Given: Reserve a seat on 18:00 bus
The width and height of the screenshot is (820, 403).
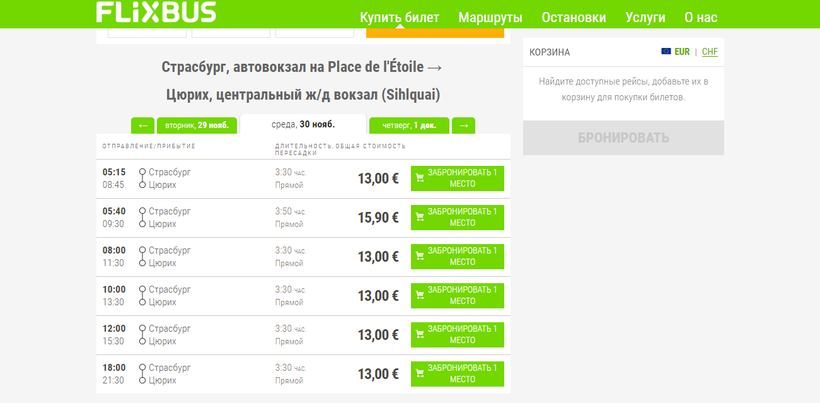Looking at the screenshot, I should (457, 374).
